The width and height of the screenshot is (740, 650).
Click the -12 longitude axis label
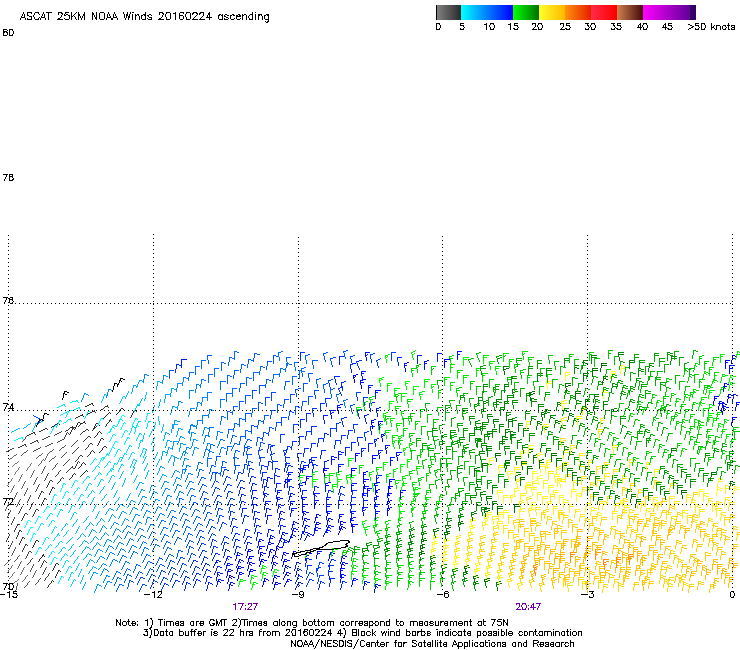coord(153,595)
